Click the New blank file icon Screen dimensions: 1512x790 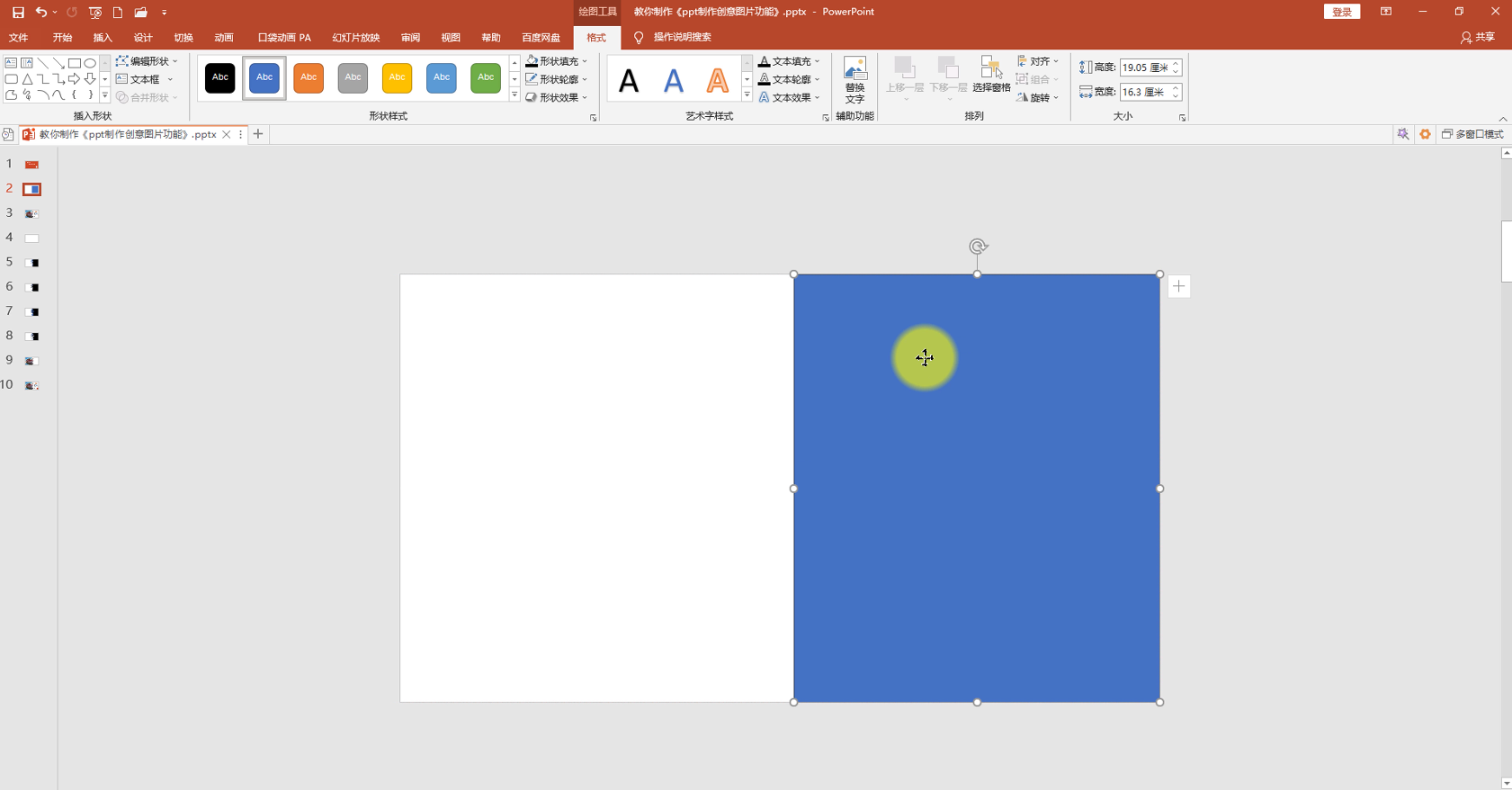click(x=118, y=13)
